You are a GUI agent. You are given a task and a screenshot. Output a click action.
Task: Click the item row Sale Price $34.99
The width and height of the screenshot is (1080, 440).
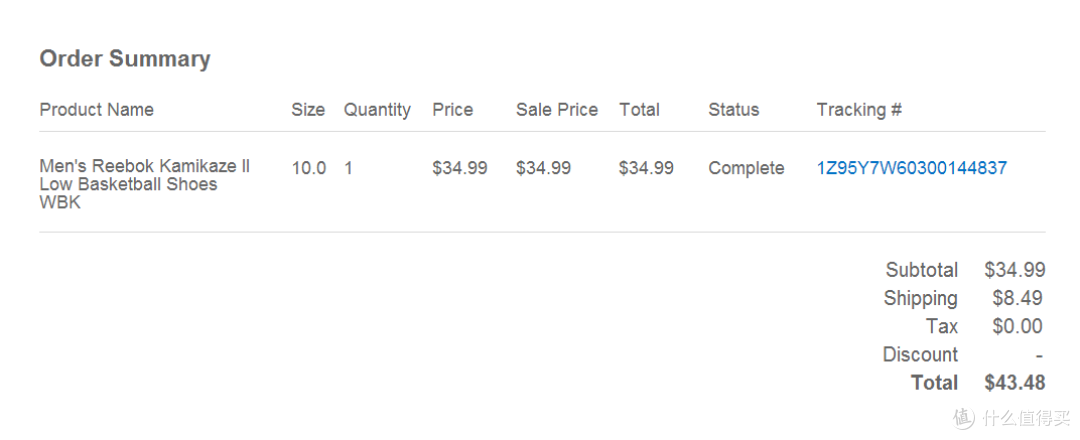pos(543,168)
